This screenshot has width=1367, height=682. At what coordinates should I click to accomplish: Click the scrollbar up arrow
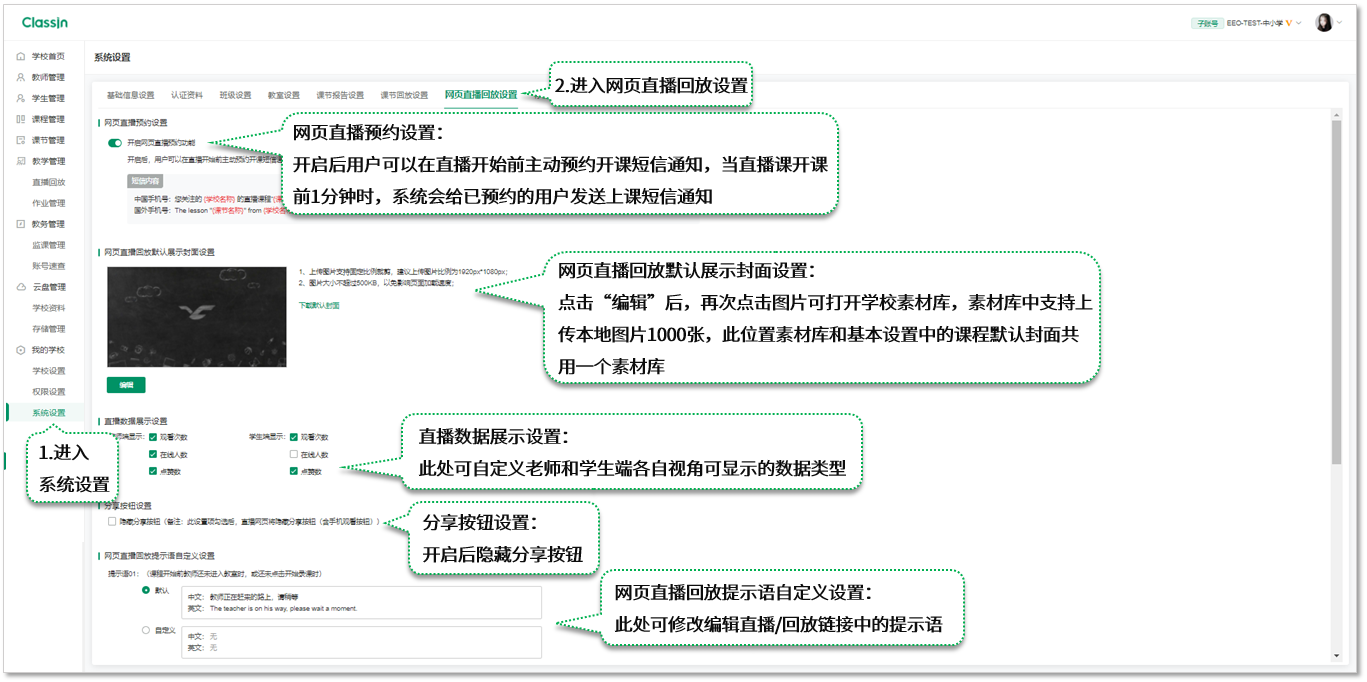point(1337,115)
